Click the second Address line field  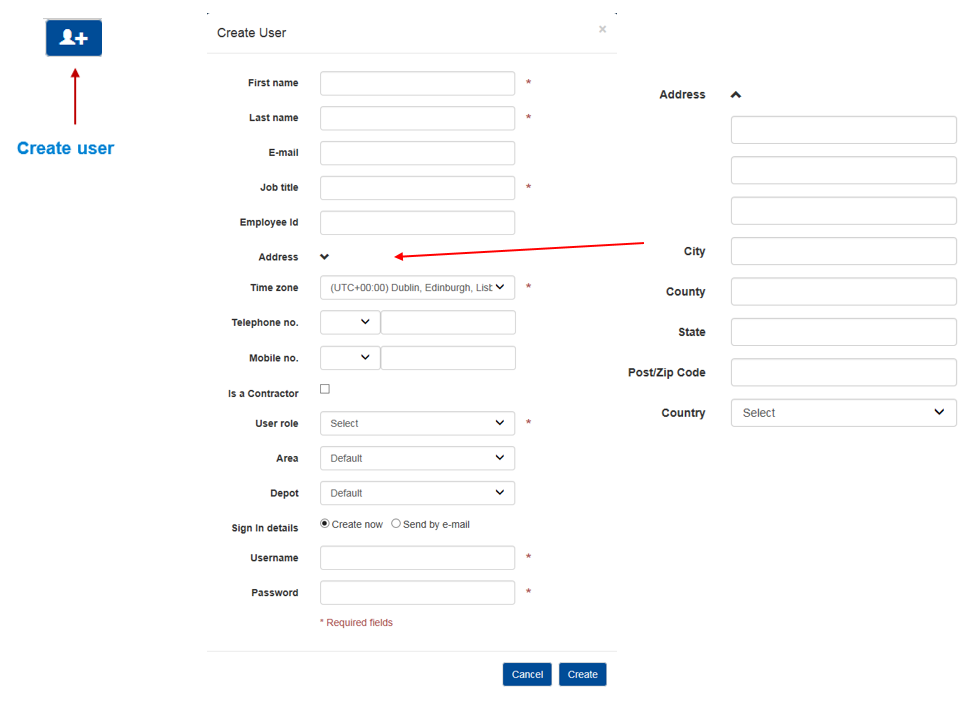[843, 170]
